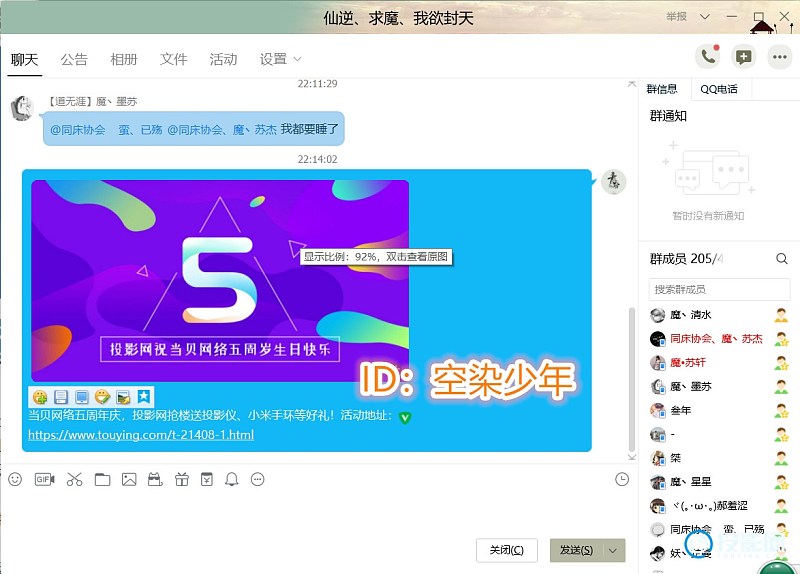Open the red envelope yen icon
This screenshot has width=800, height=574.
(207, 479)
